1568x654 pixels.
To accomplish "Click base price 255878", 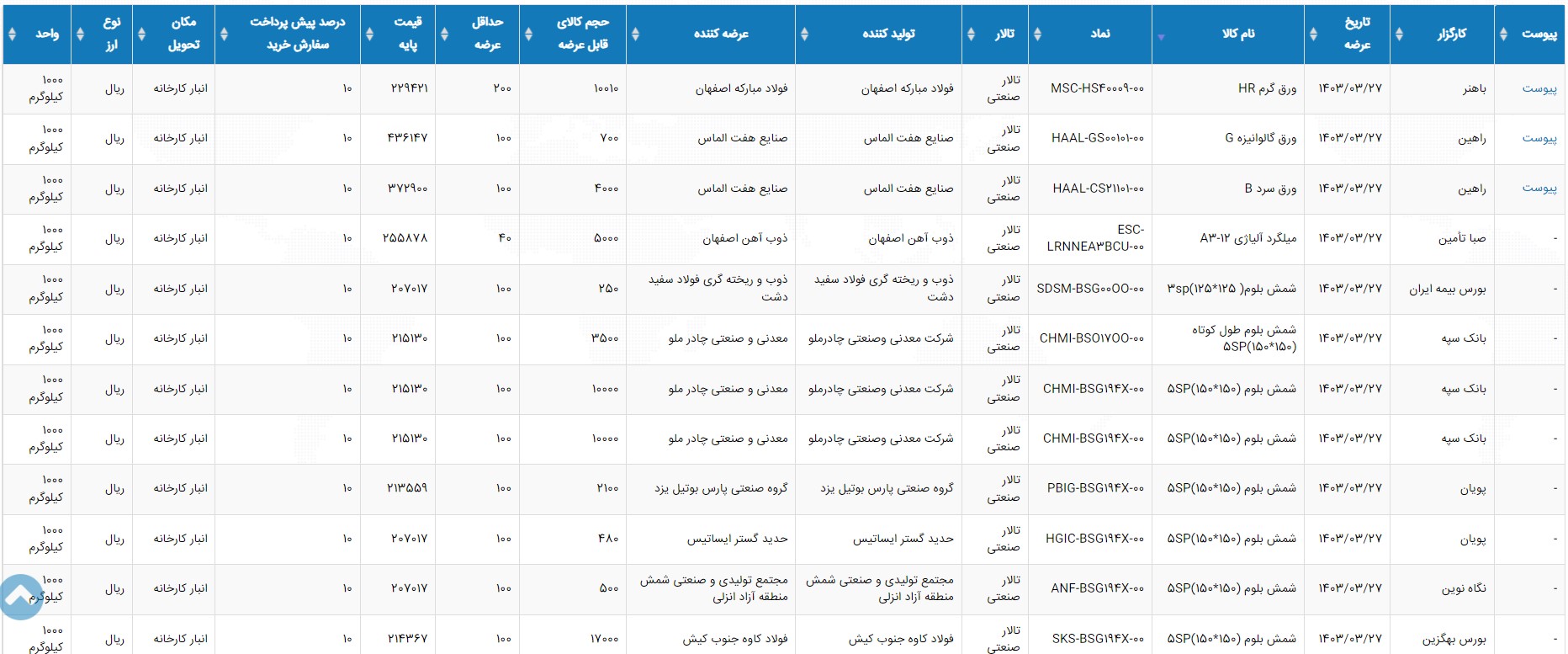I will tap(405, 238).
